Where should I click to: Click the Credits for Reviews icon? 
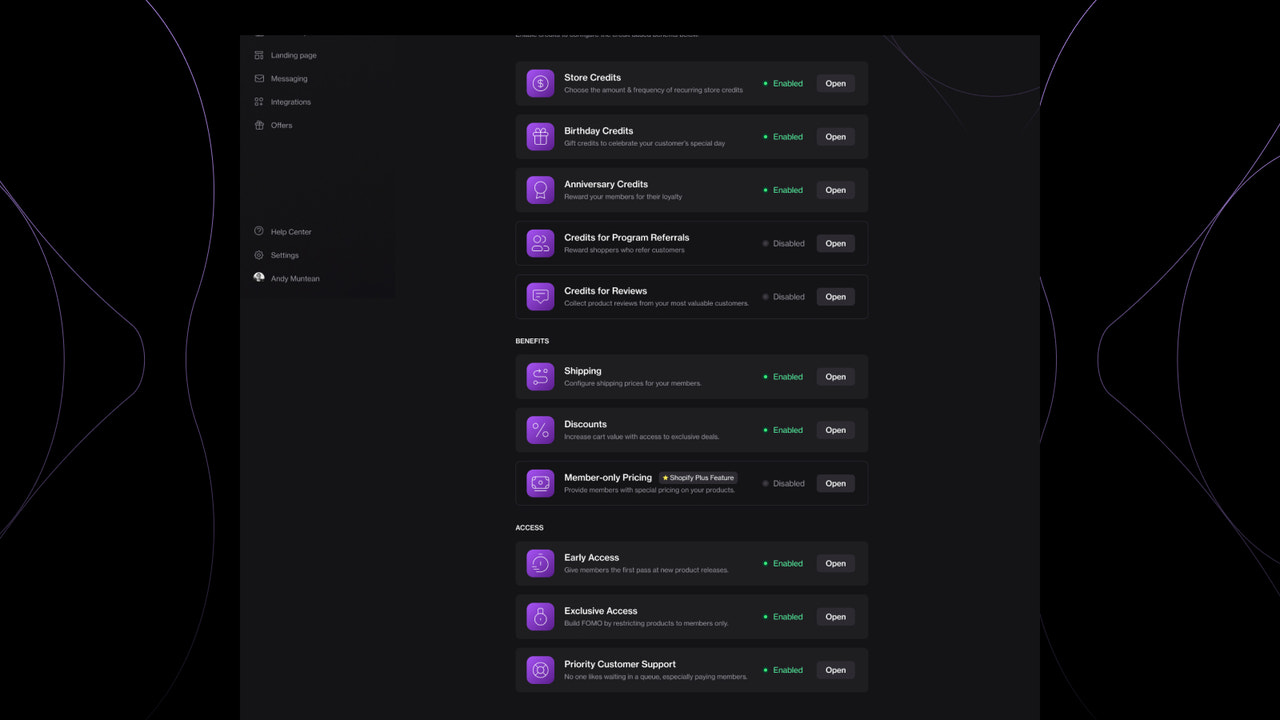(x=540, y=296)
